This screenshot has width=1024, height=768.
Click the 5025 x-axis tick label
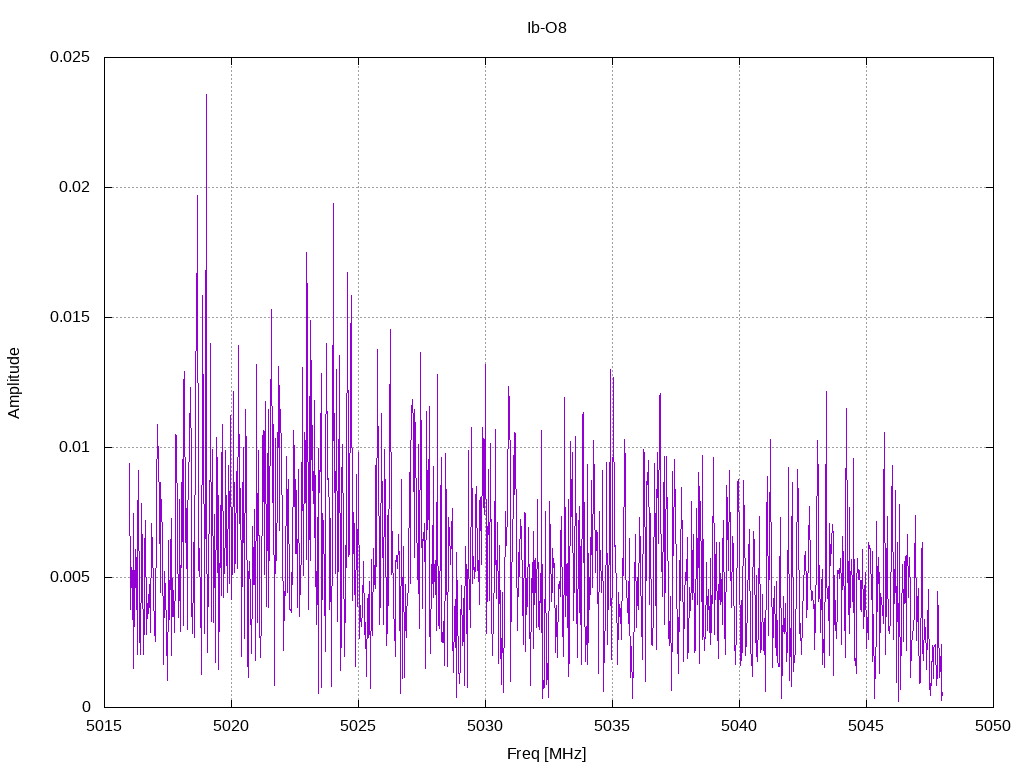(359, 726)
